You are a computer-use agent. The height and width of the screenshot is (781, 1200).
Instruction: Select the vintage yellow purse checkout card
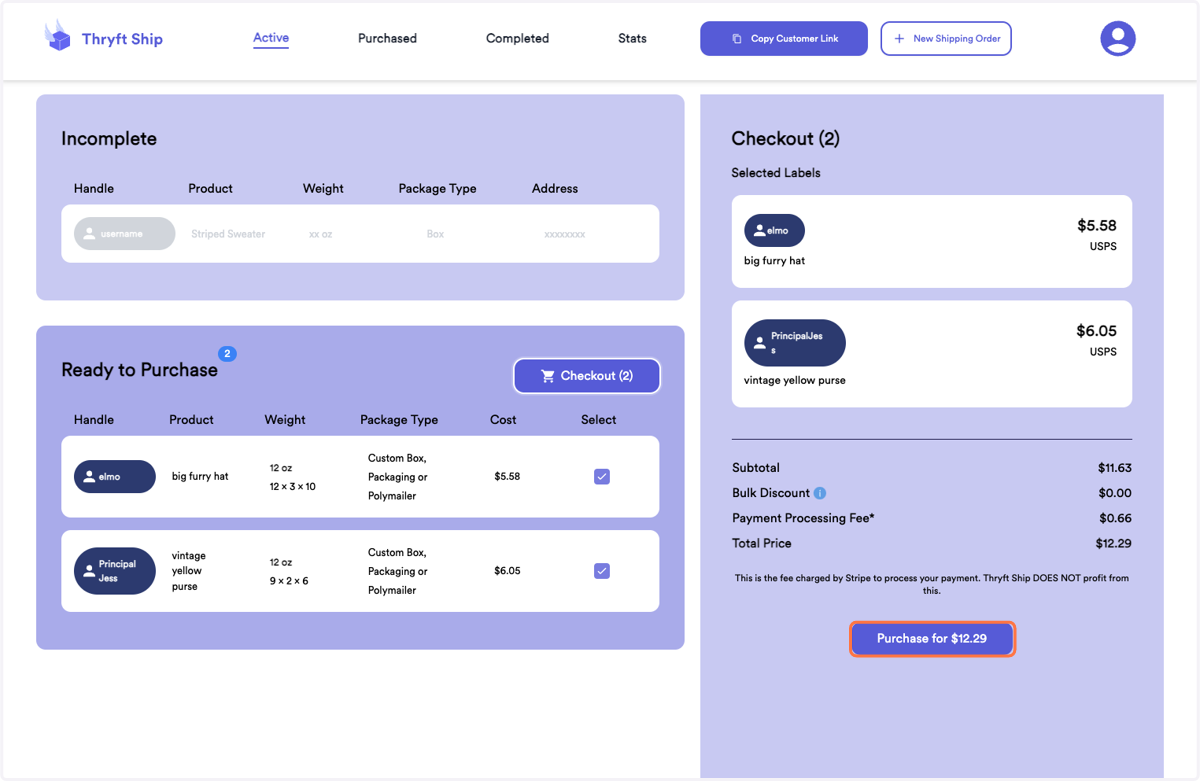[932, 354]
